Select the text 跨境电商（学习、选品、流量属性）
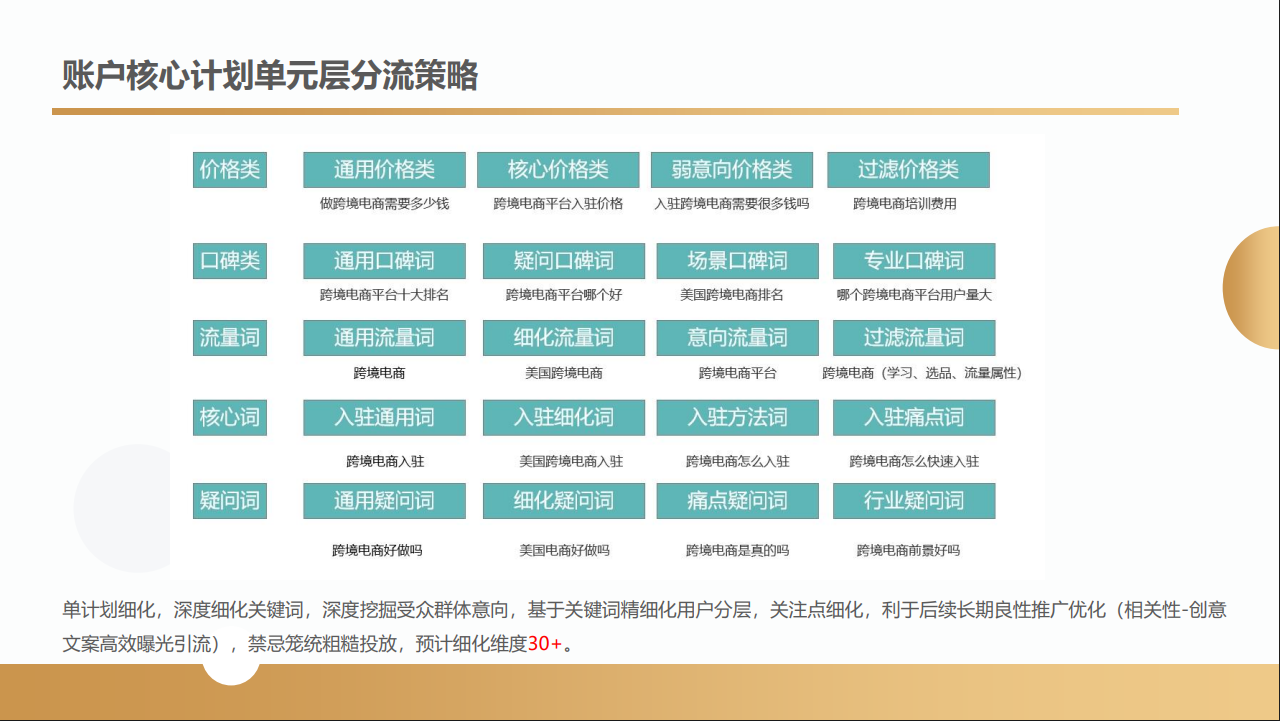The width and height of the screenshot is (1280, 721). 924,373
